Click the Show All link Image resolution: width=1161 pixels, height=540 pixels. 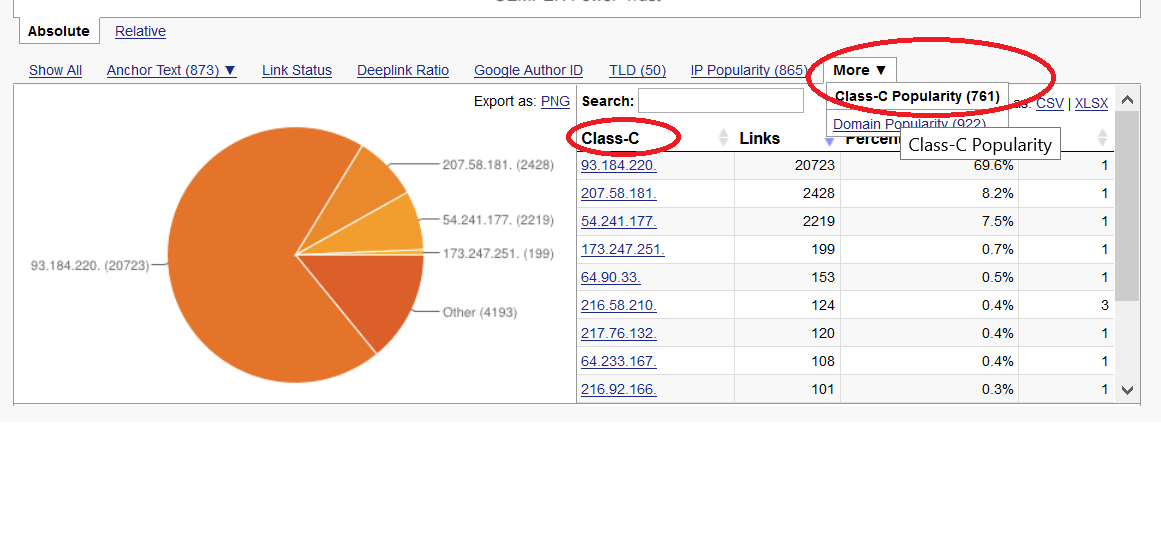[x=56, y=70]
